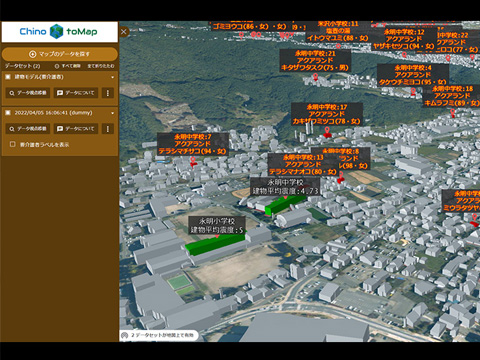Click 全て折りたたむ collapse all link
480x360 pixels.
point(101,66)
